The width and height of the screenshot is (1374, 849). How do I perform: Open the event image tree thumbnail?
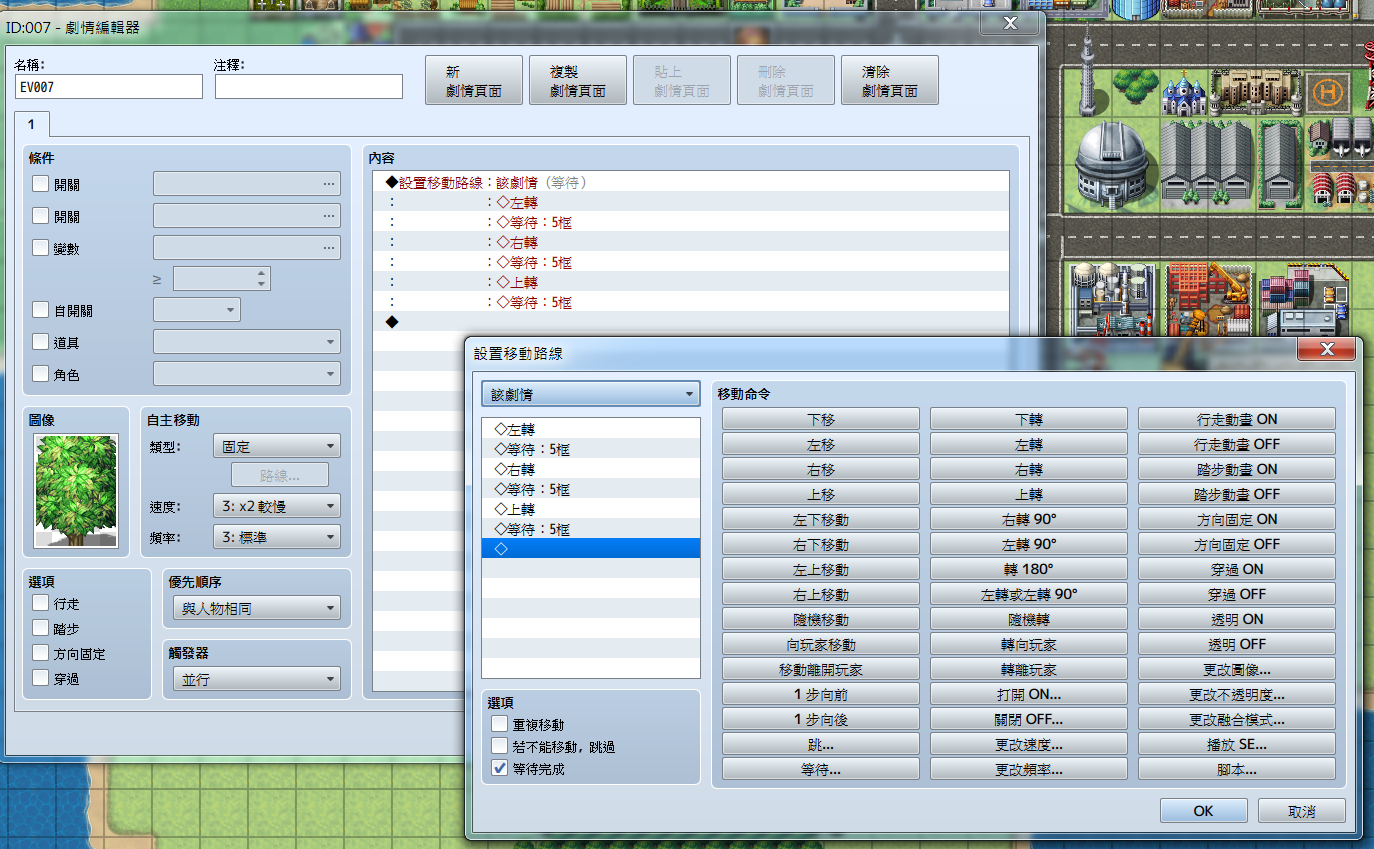76,491
